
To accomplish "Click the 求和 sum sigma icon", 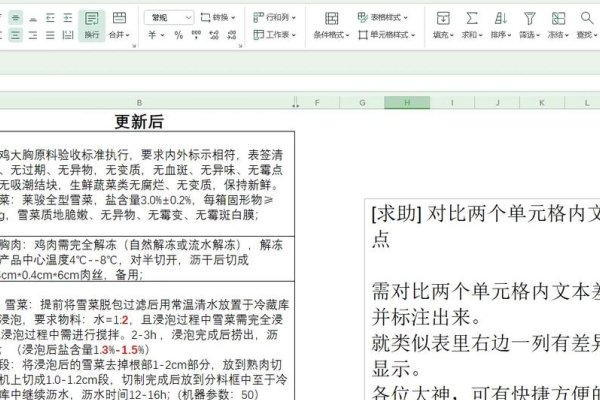I will (x=471, y=18).
